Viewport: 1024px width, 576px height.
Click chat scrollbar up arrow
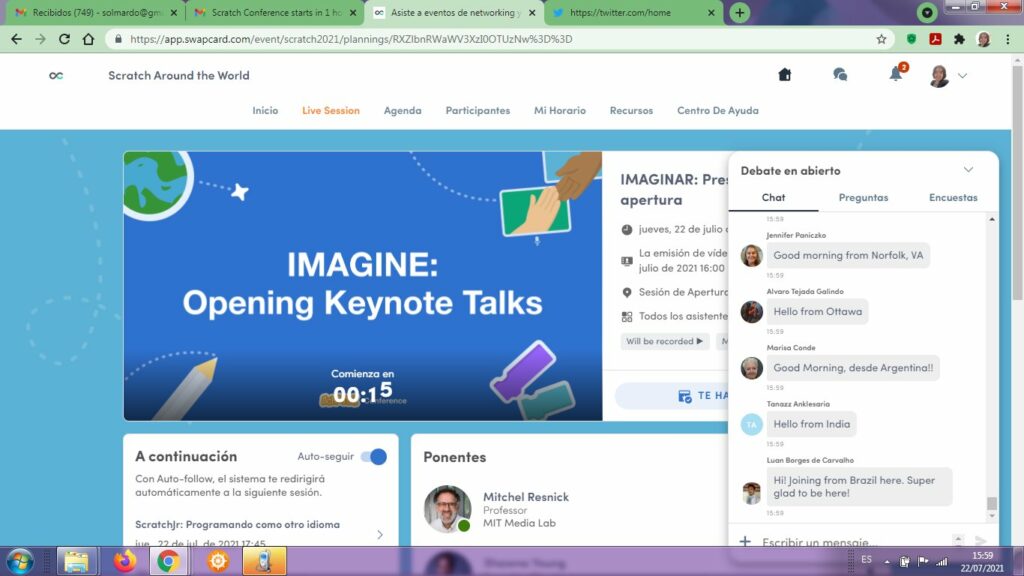pyautogui.click(x=991, y=219)
